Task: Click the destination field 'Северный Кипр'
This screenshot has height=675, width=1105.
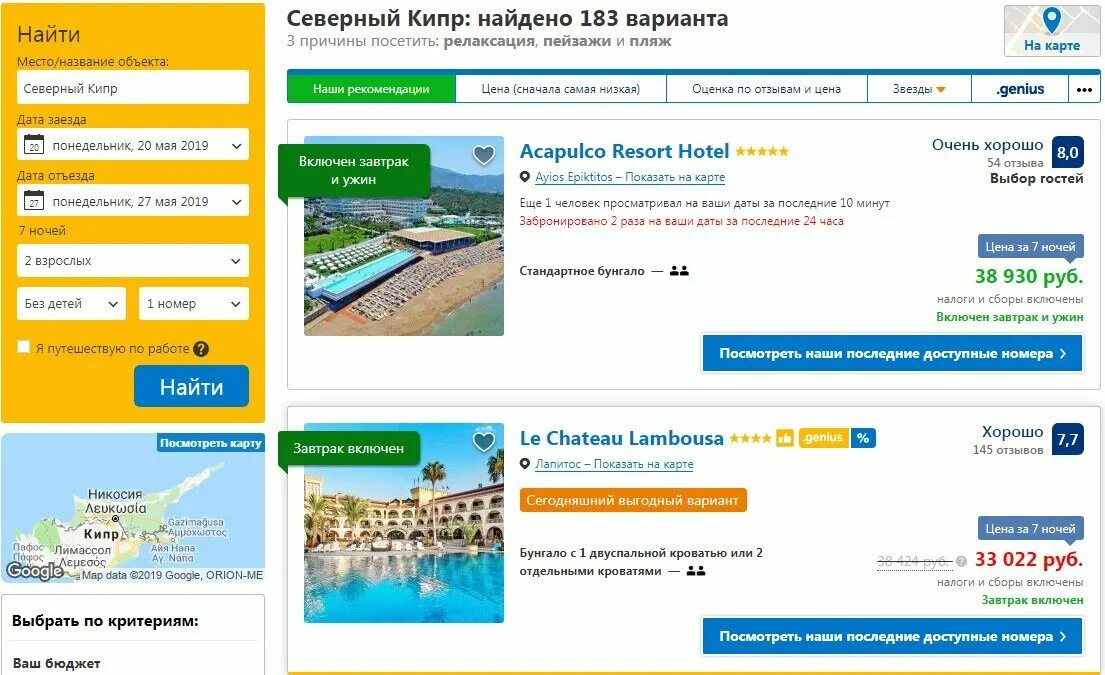Action: click(x=132, y=87)
